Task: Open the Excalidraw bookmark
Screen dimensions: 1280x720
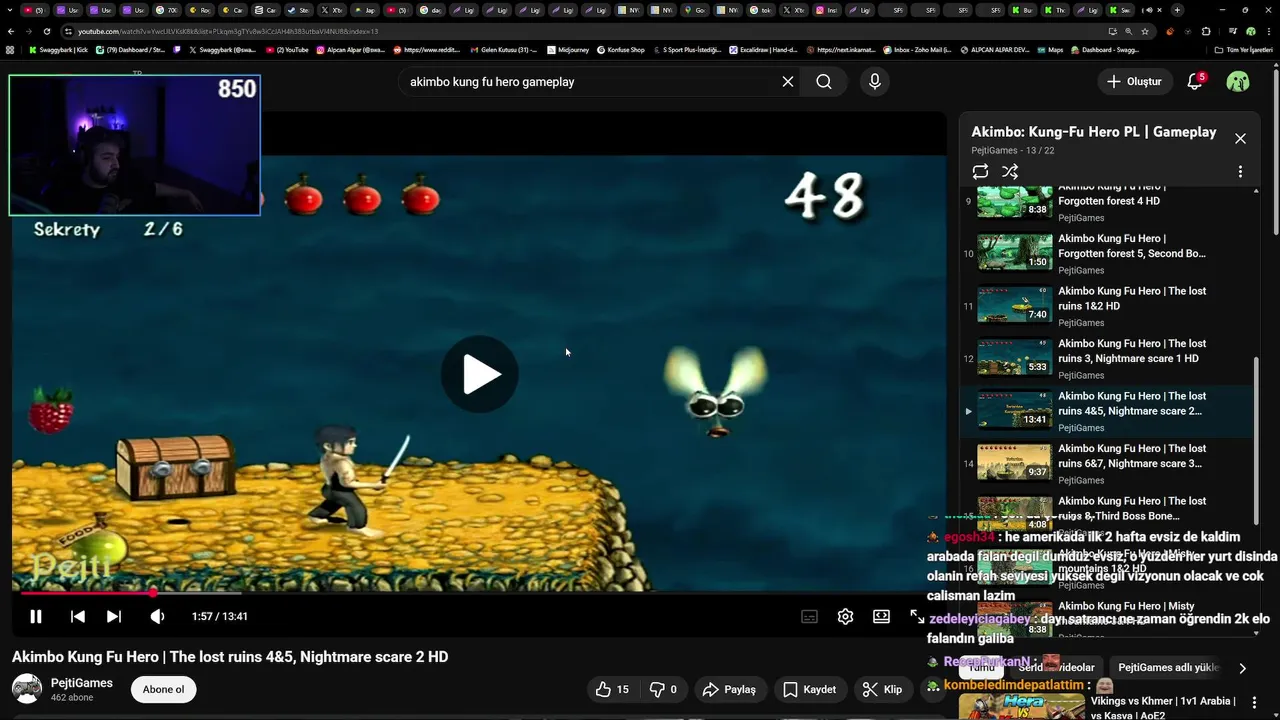Action: [x=763, y=49]
